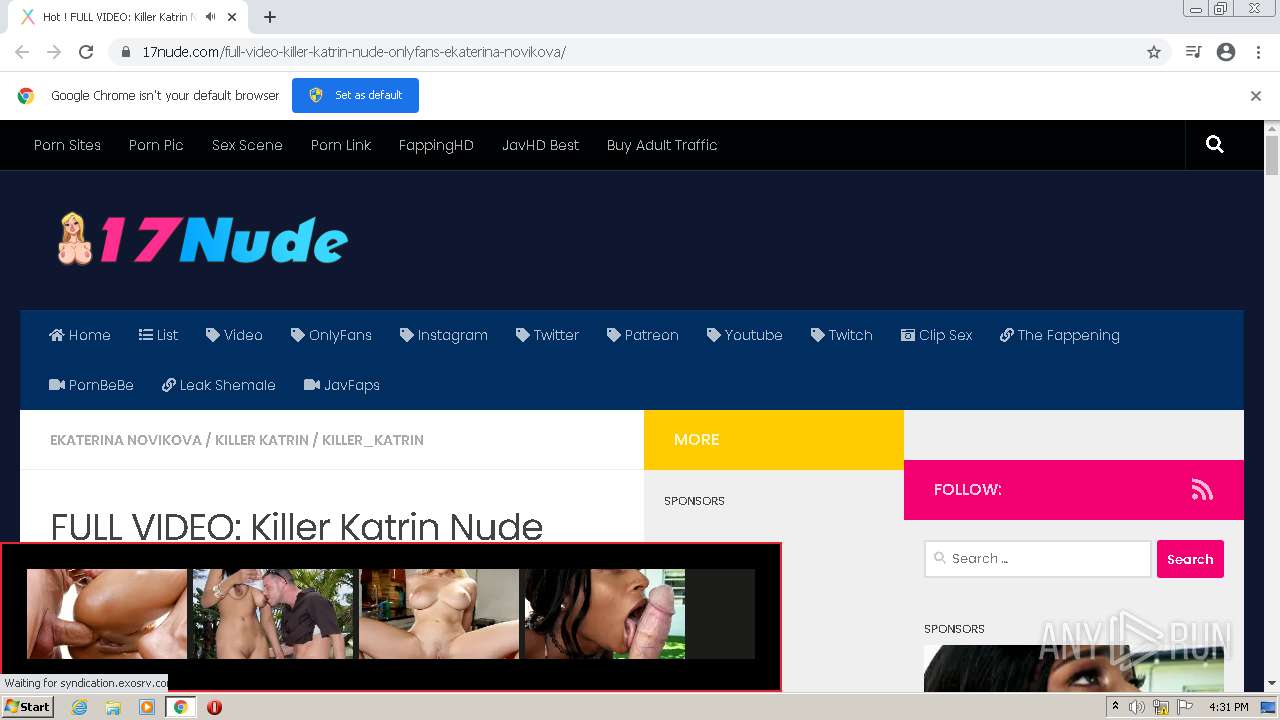The width and height of the screenshot is (1280, 720).
Task: Launch Internet Explorer from the taskbar
Action: click(x=80, y=707)
